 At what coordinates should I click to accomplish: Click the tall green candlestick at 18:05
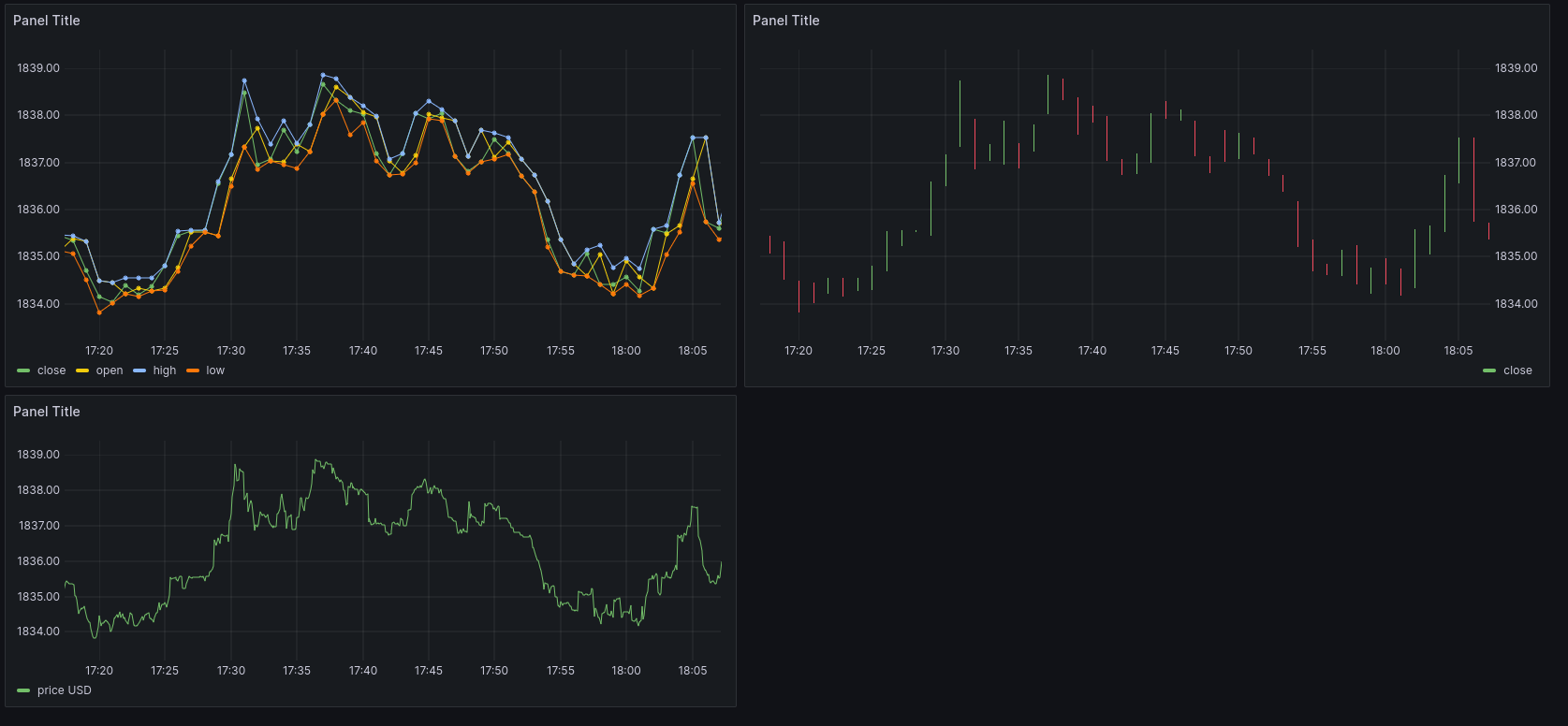(1458, 160)
